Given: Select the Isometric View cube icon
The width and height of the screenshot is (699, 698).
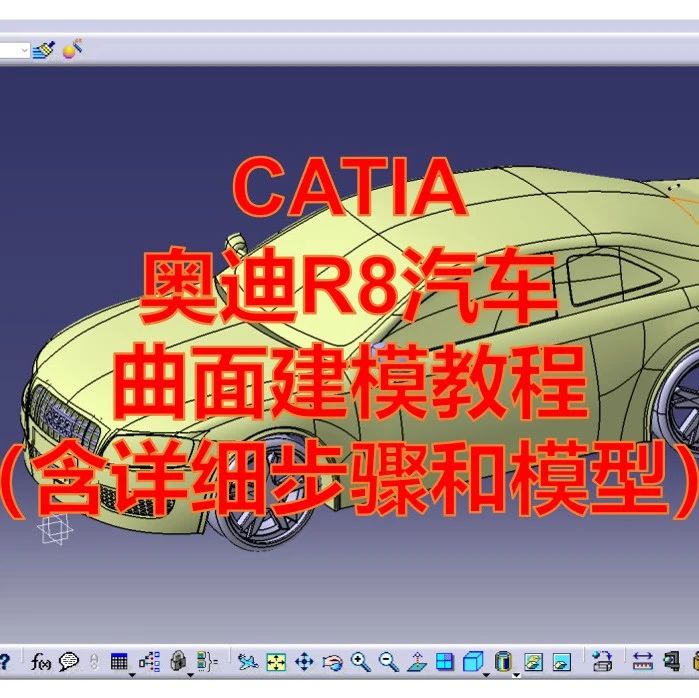Looking at the screenshot, I should coord(473,662).
